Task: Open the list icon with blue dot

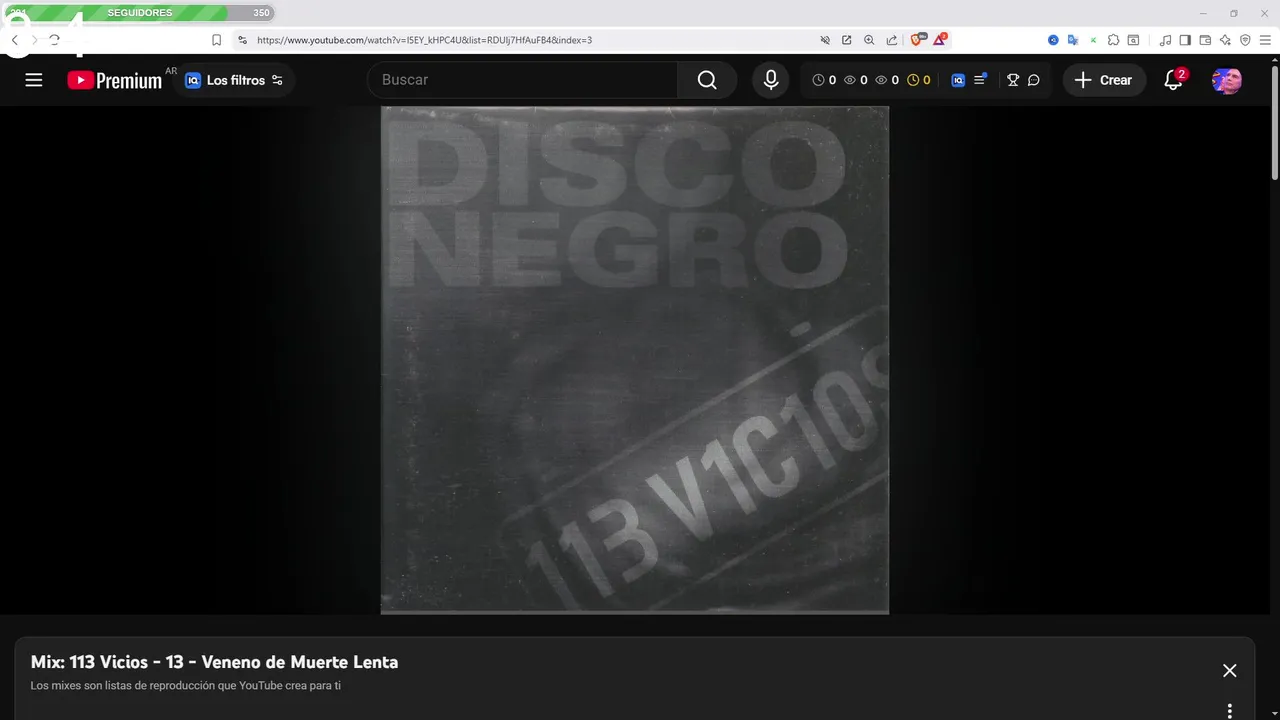Action: pos(980,80)
